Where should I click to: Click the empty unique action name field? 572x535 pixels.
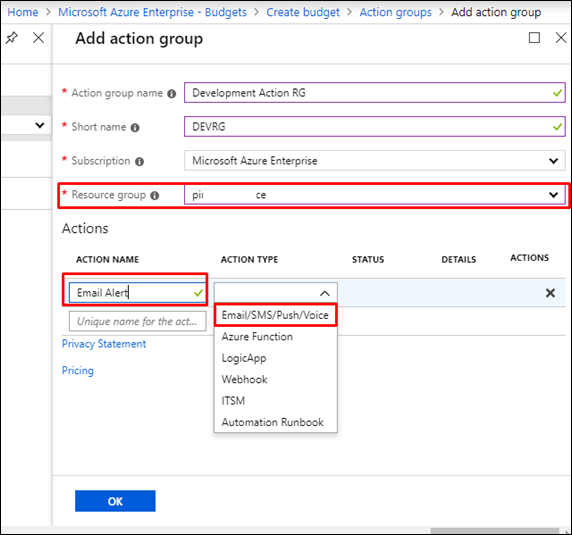[x=138, y=321]
